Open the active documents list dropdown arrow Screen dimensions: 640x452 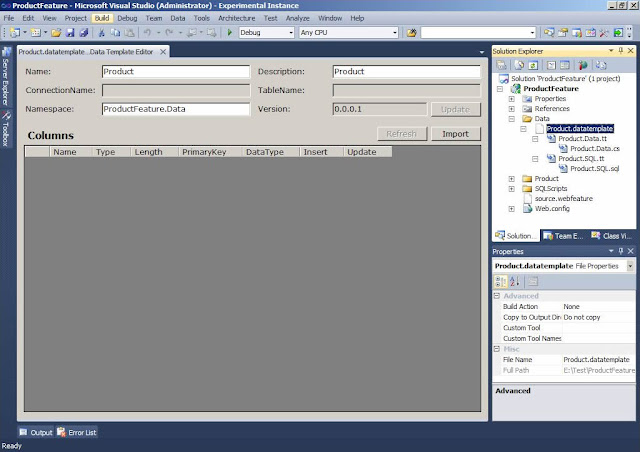click(482, 52)
